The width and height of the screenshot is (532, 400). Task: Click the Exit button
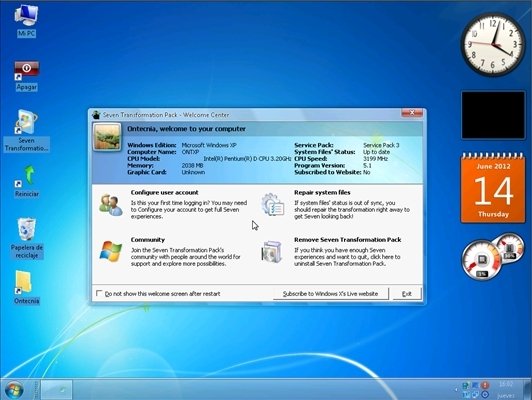tap(406, 294)
